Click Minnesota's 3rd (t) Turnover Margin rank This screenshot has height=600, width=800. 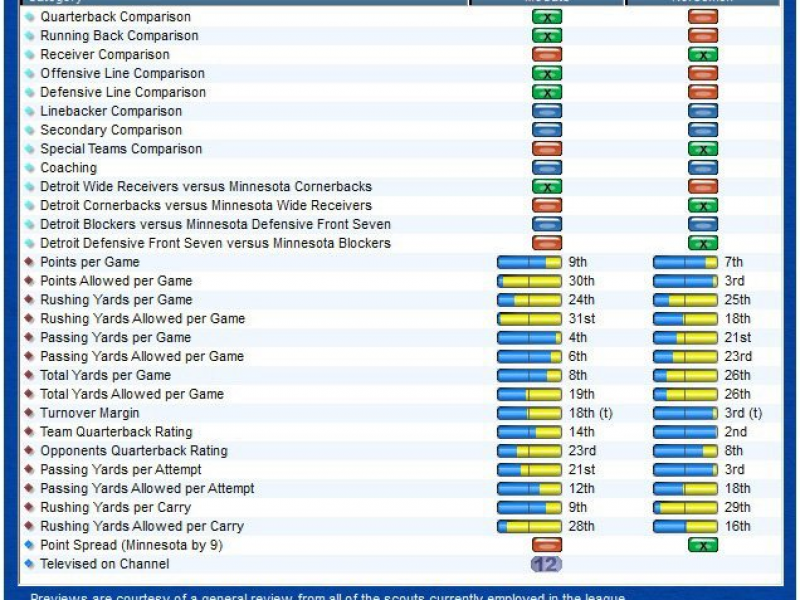pyautogui.click(x=743, y=413)
